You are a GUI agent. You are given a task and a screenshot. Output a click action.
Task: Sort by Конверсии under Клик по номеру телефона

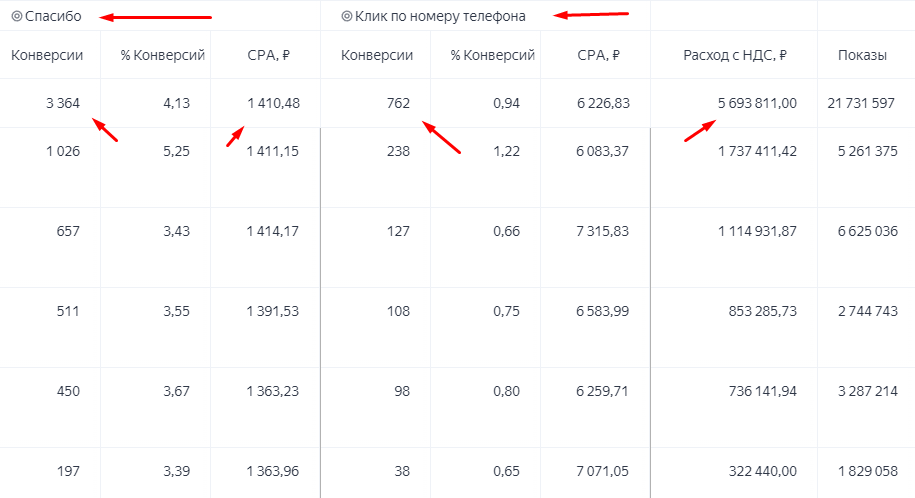coord(377,55)
